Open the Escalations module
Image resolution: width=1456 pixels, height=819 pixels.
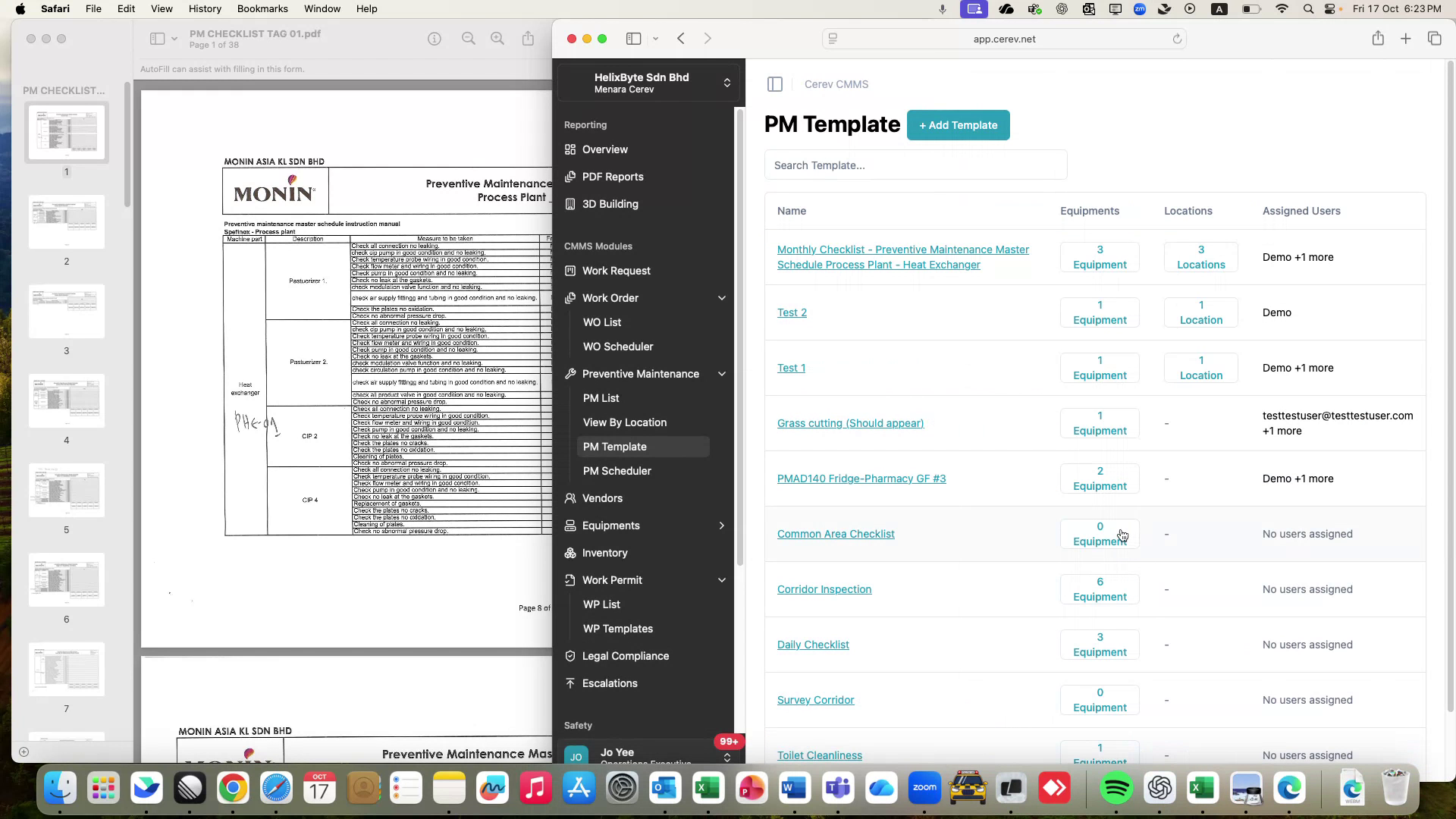point(610,683)
